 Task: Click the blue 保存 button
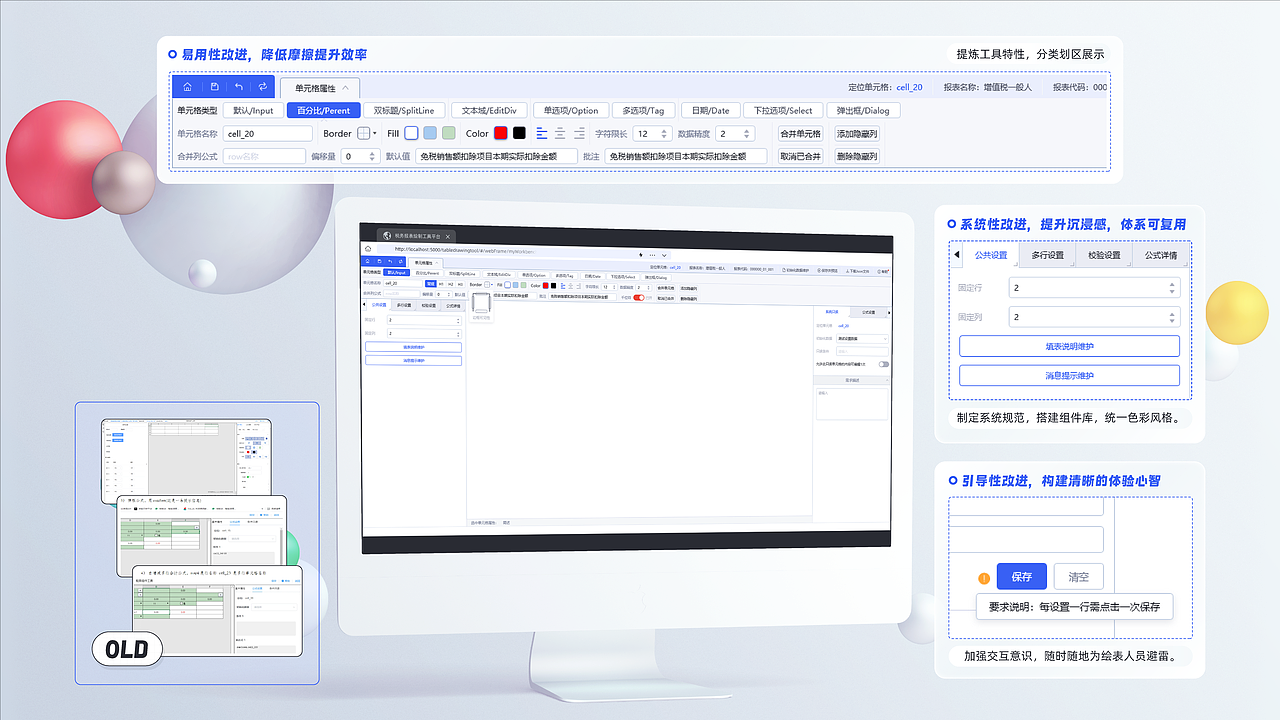1022,577
